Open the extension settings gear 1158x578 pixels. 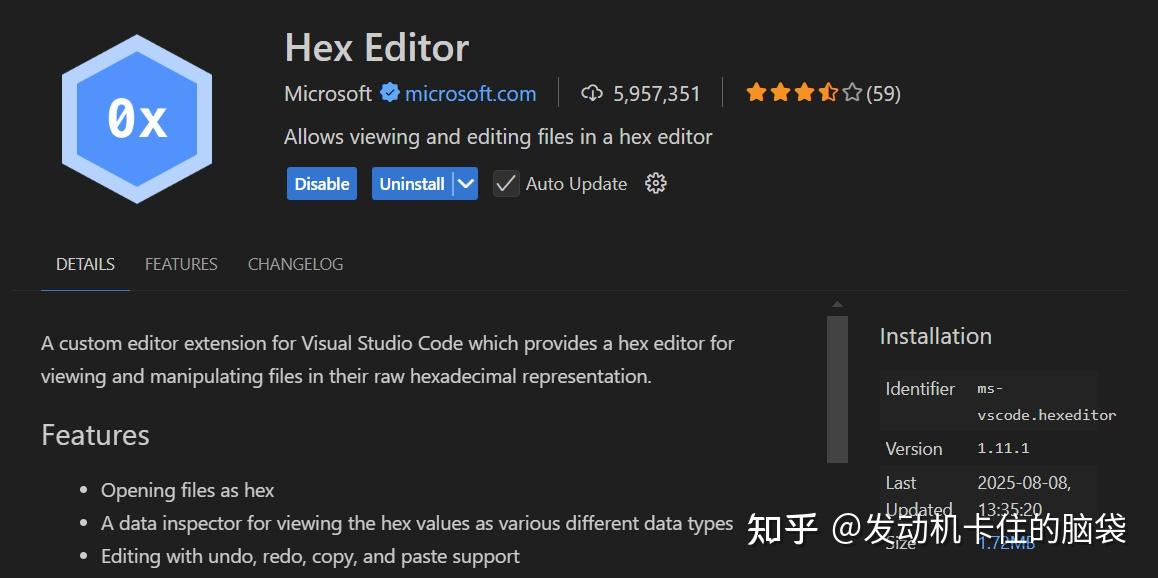pos(655,183)
